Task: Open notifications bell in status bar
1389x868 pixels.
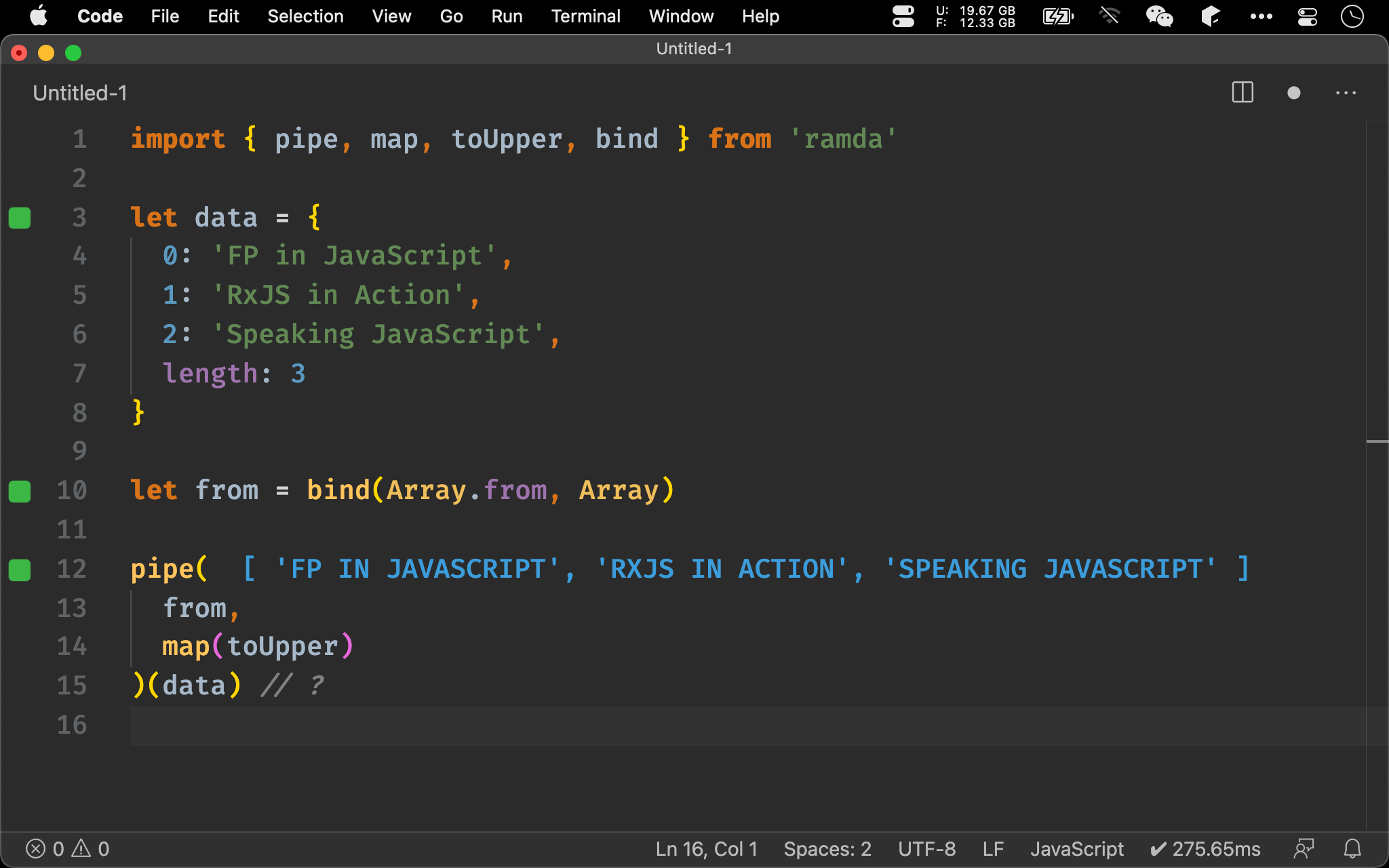Action: (x=1352, y=848)
